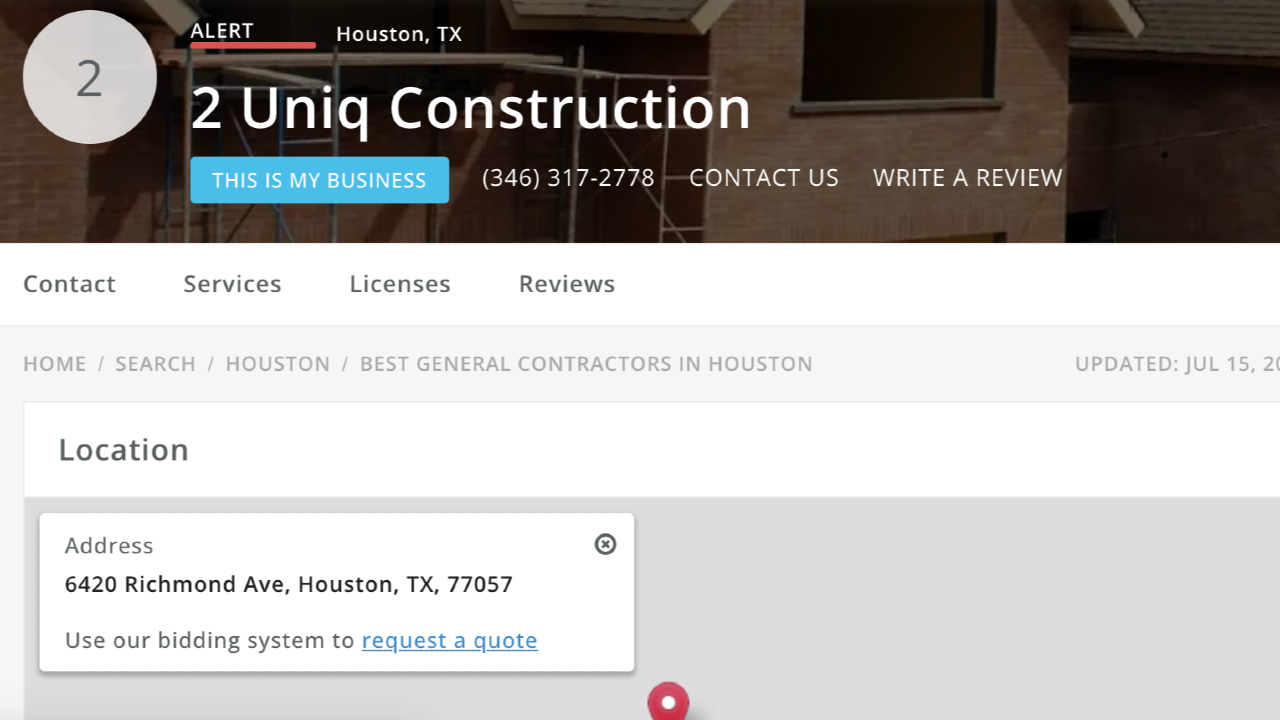The height and width of the screenshot is (720, 1280).
Task: Switch to the Contact tab
Action: tap(70, 284)
